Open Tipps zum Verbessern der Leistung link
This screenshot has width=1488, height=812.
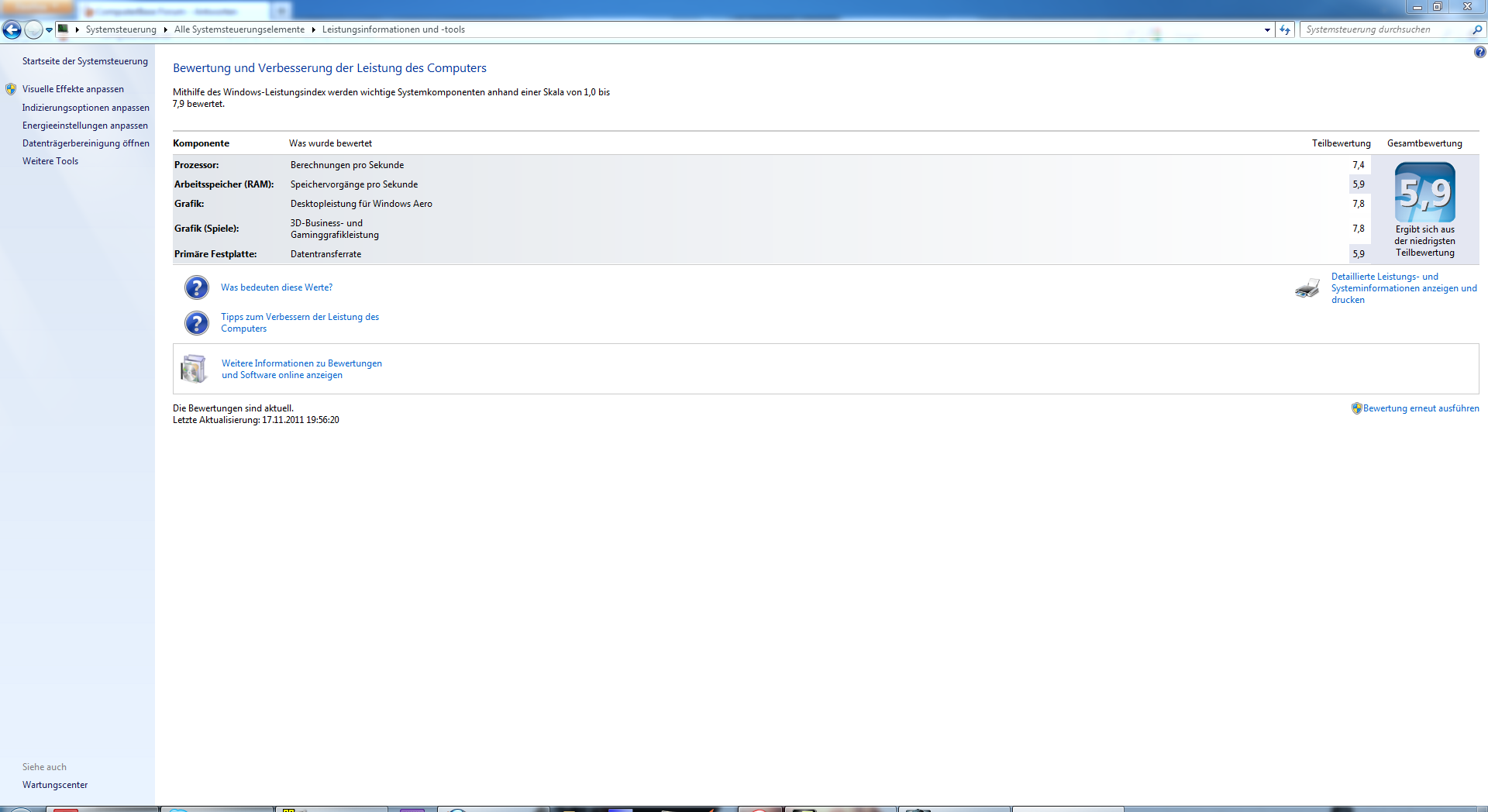pyautogui.click(x=300, y=322)
